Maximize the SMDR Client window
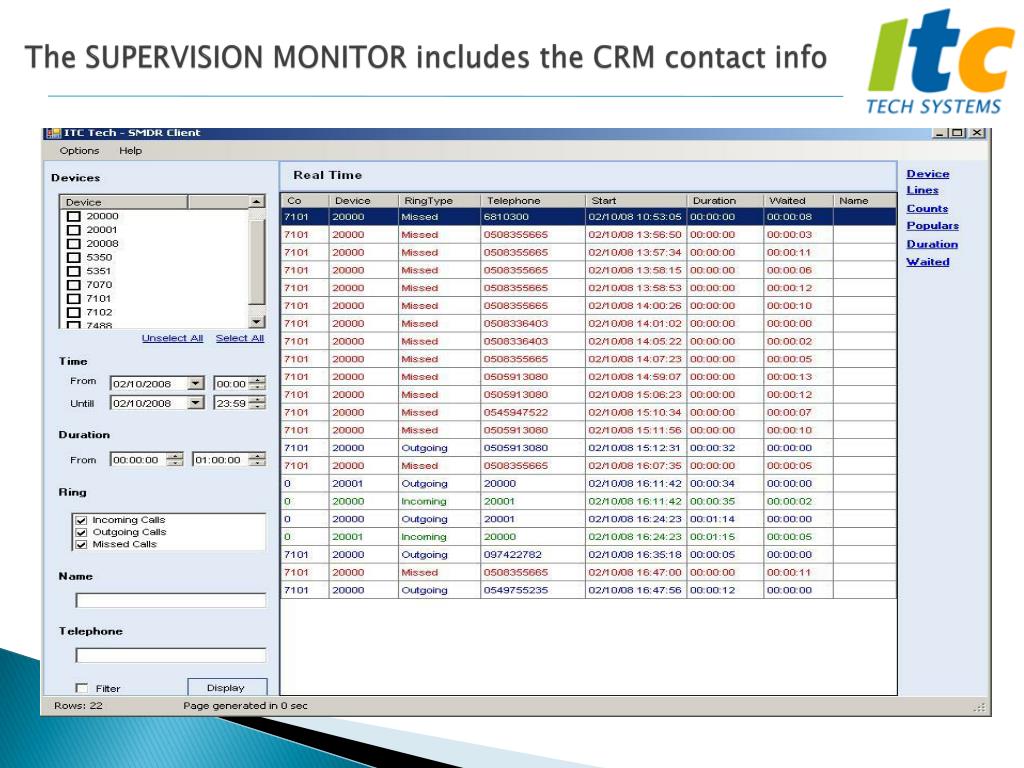The image size is (1024, 768). pos(958,133)
